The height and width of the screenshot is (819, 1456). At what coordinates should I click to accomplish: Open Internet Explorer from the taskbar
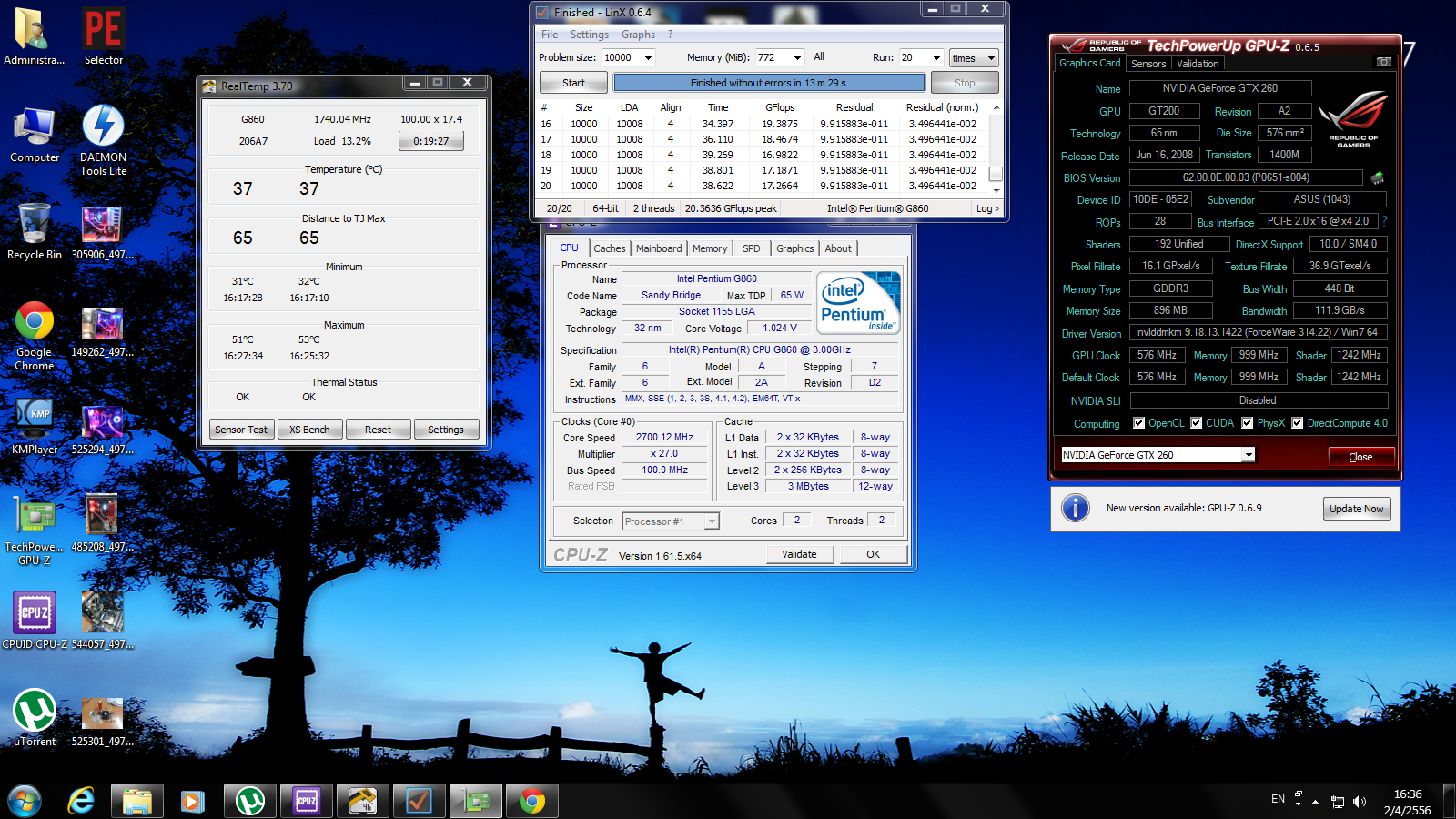point(81,801)
